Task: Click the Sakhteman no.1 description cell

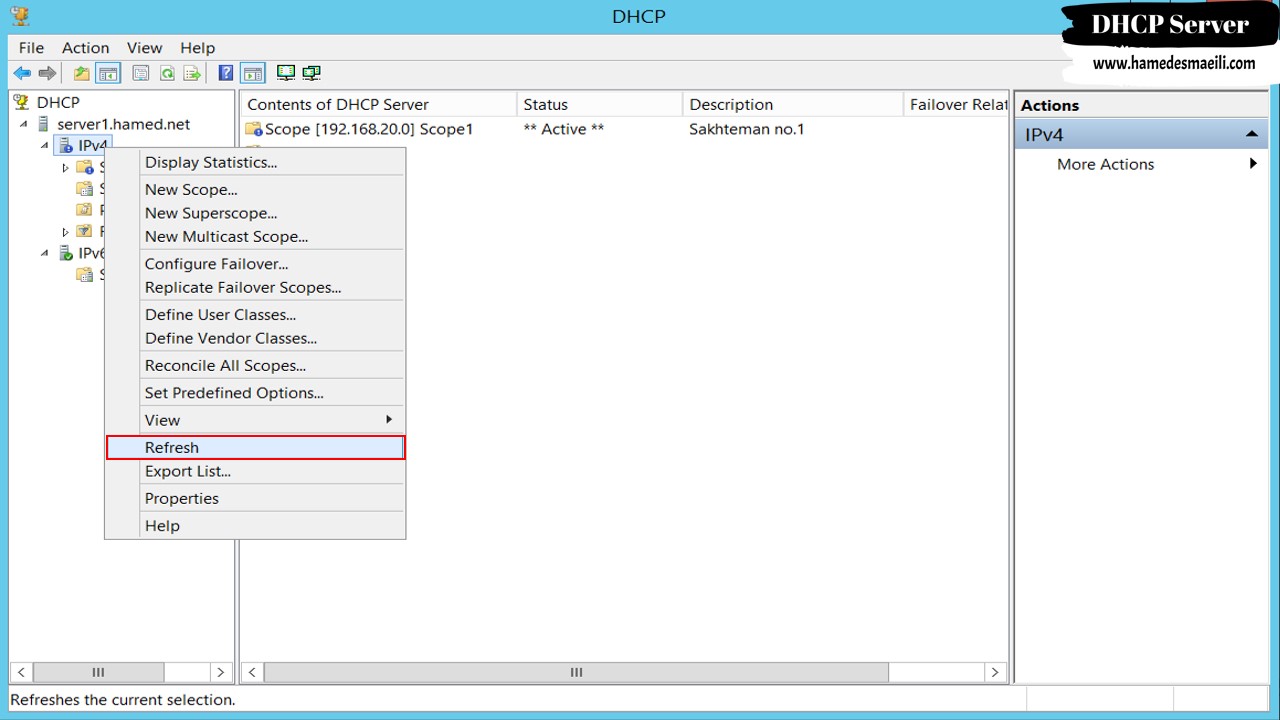Action: [747, 129]
